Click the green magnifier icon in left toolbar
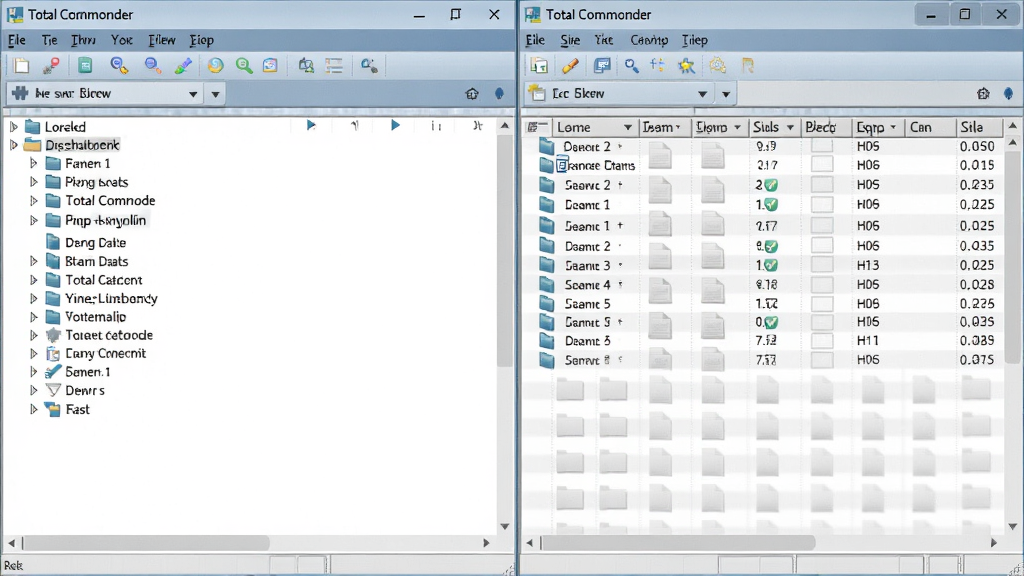The image size is (1024, 576). [244, 65]
